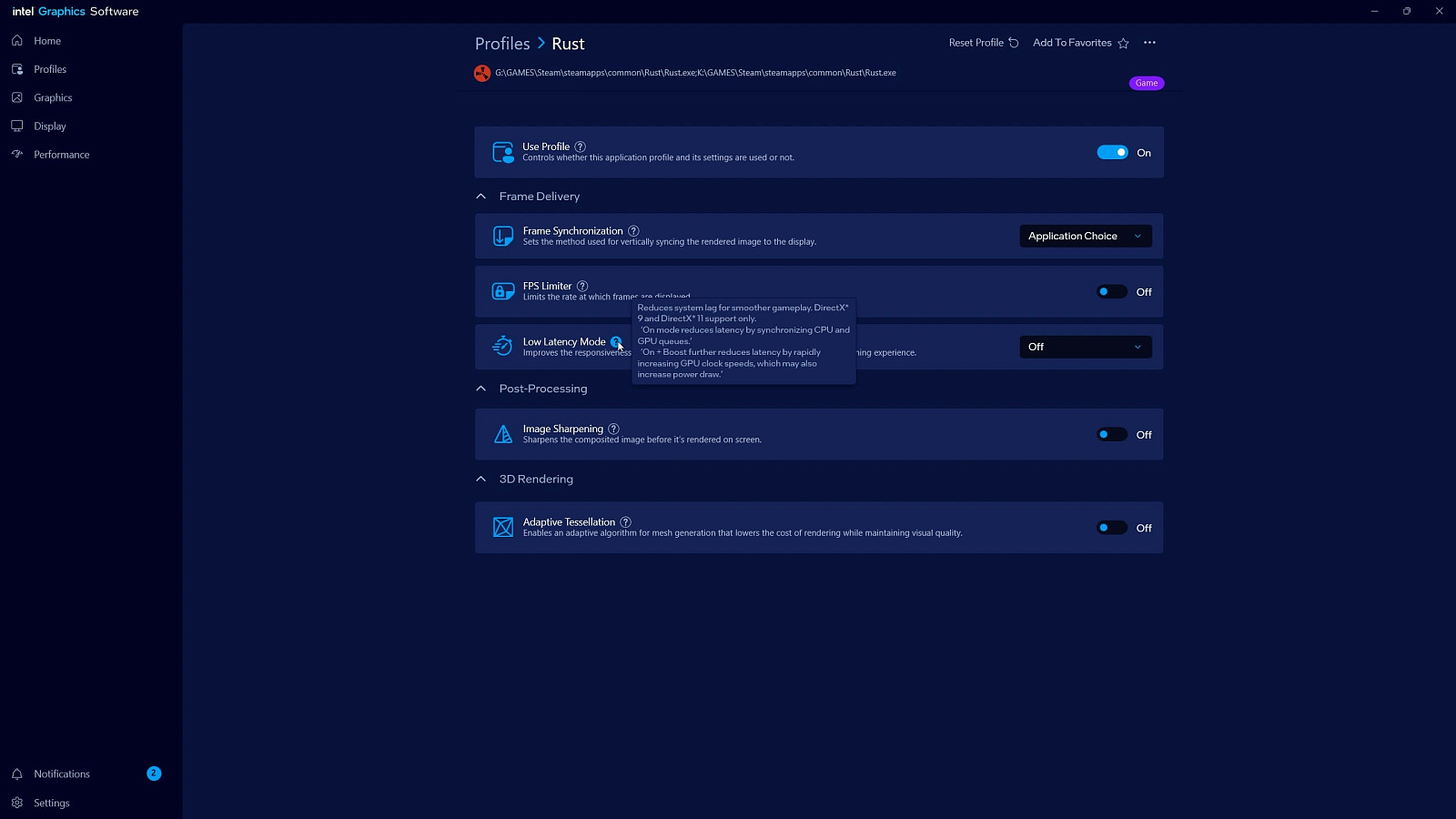Open Notifications in the sidebar
The width and height of the screenshot is (1456, 819).
(62, 774)
